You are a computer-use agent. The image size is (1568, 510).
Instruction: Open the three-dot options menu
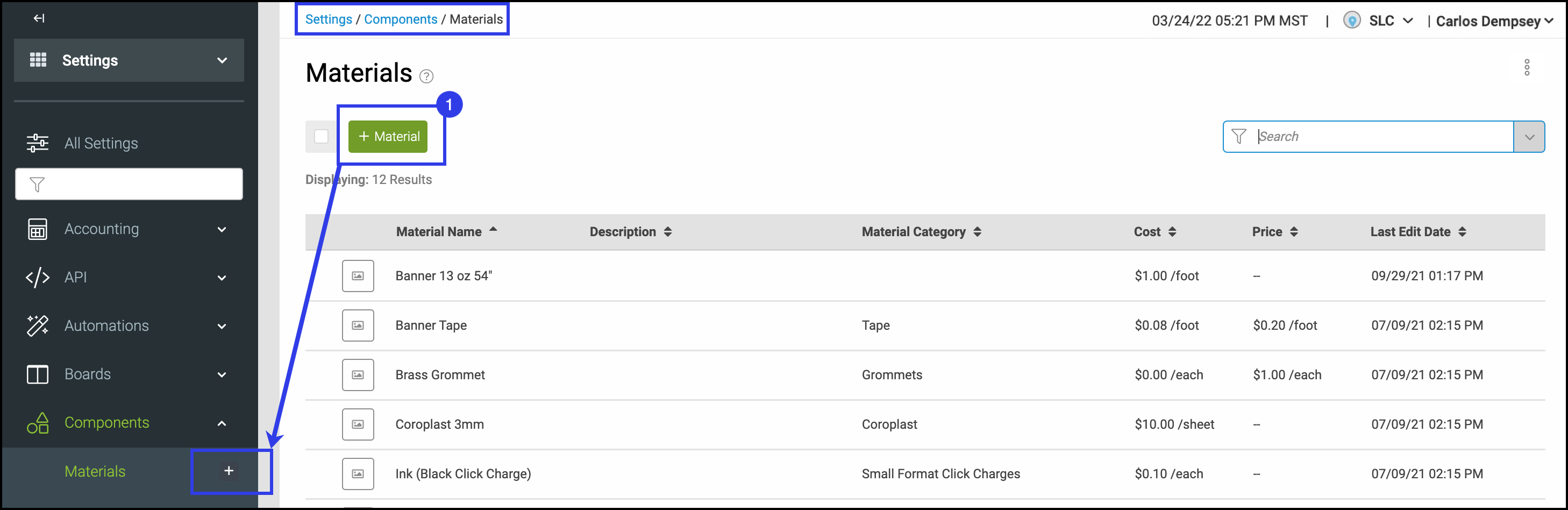pyautogui.click(x=1526, y=67)
